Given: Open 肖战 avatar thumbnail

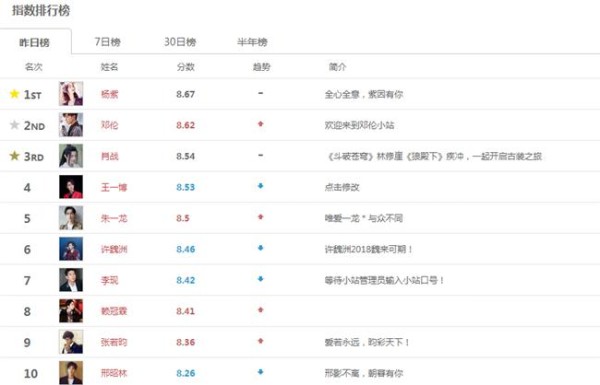Looking at the screenshot, I should pos(71,156).
